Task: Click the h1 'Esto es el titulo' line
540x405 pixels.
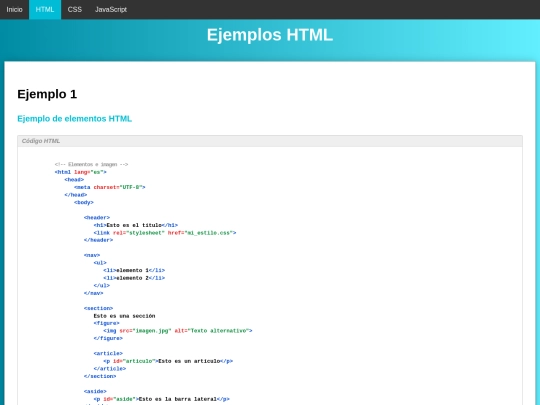Action: pos(136,225)
